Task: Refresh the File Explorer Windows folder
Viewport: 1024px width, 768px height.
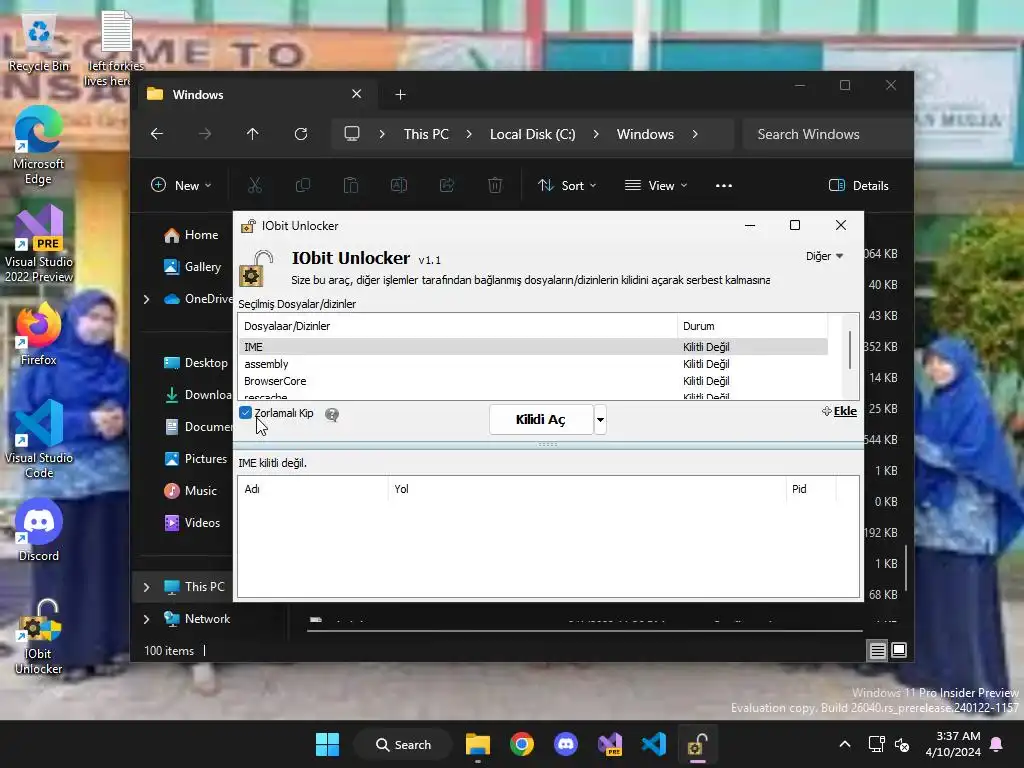Action: pos(301,134)
